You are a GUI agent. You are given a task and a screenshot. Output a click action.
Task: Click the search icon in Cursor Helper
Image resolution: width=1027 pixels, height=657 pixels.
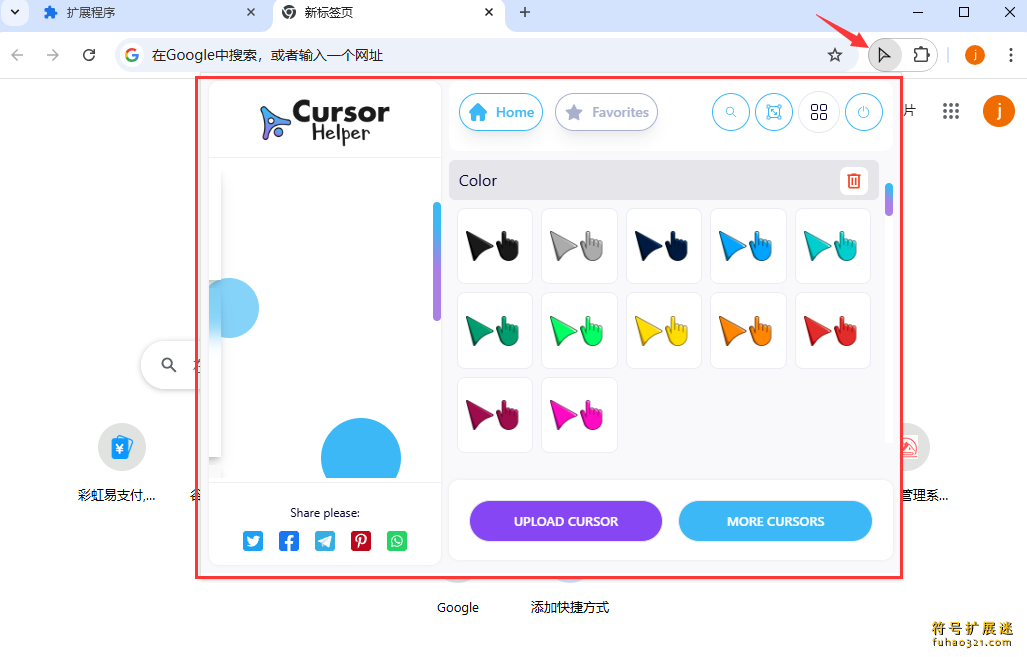pyautogui.click(x=731, y=113)
